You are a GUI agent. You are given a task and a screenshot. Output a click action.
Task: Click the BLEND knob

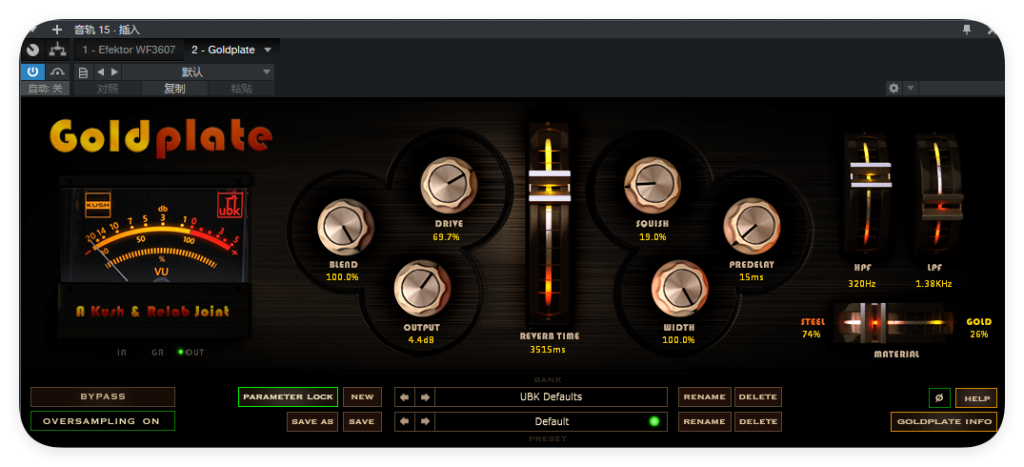(345, 227)
